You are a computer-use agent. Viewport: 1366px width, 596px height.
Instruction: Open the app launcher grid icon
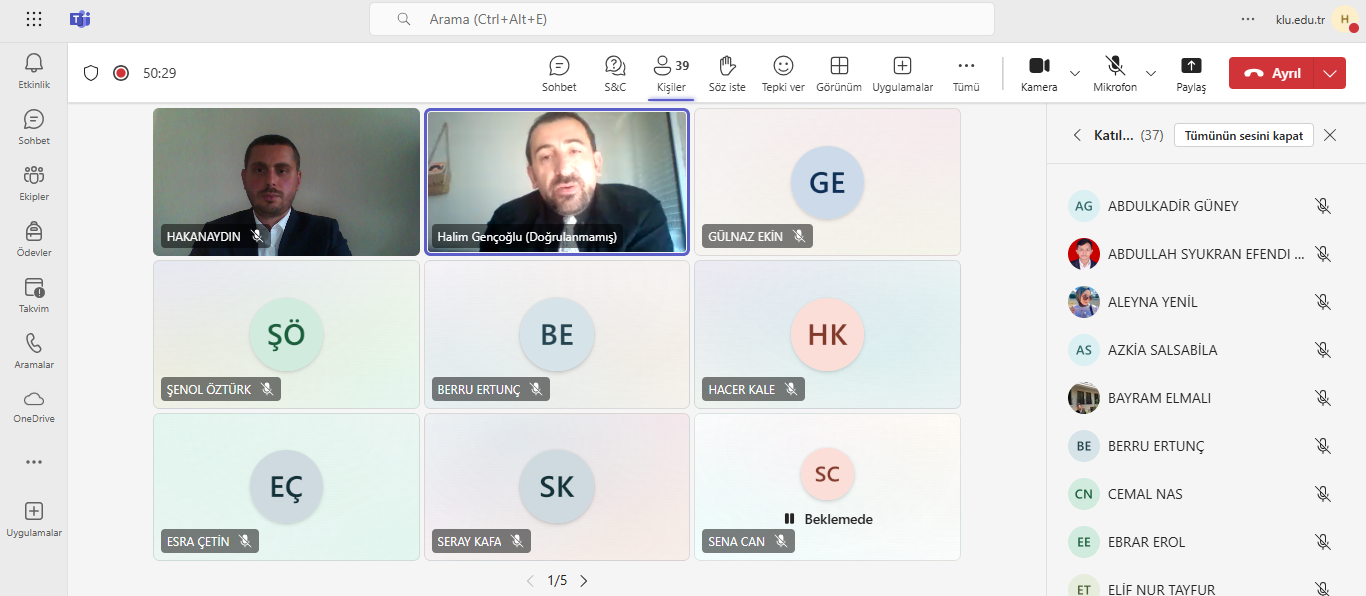[34, 19]
